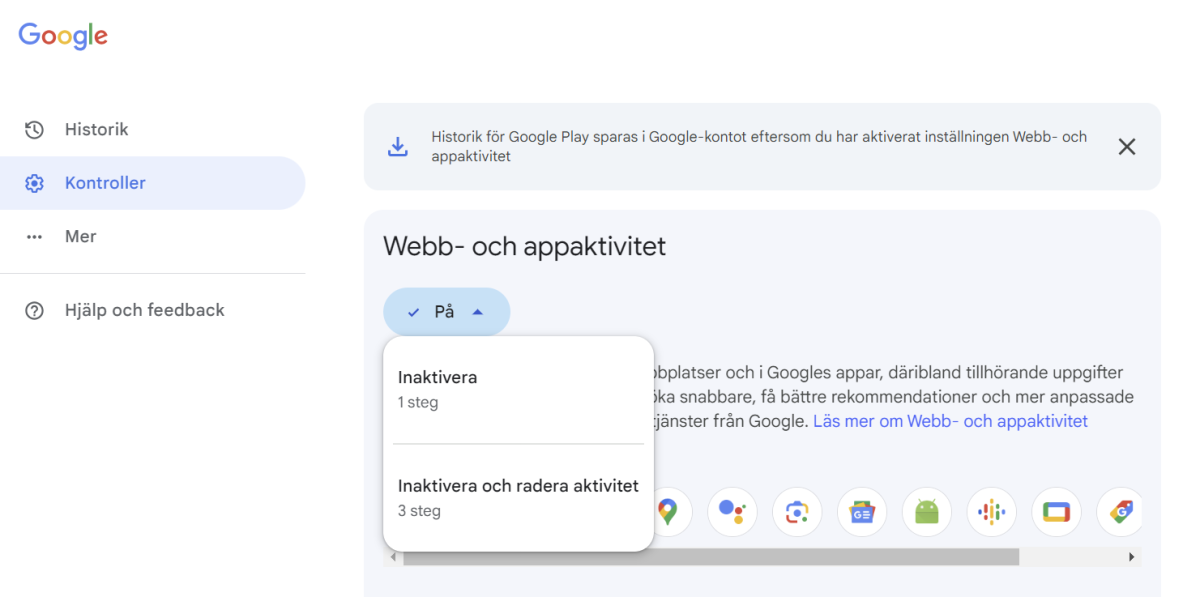The width and height of the screenshot is (1200, 597).
Task: Select the Google Maps icon
Action: [668, 511]
